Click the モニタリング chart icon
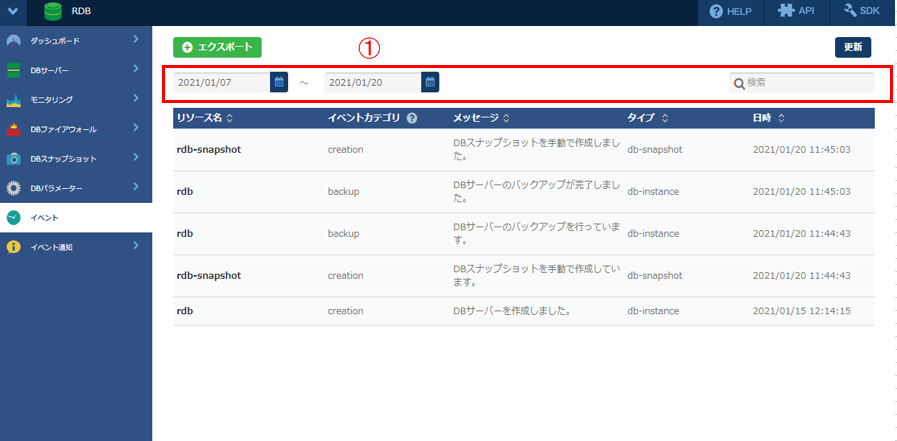 [13, 100]
